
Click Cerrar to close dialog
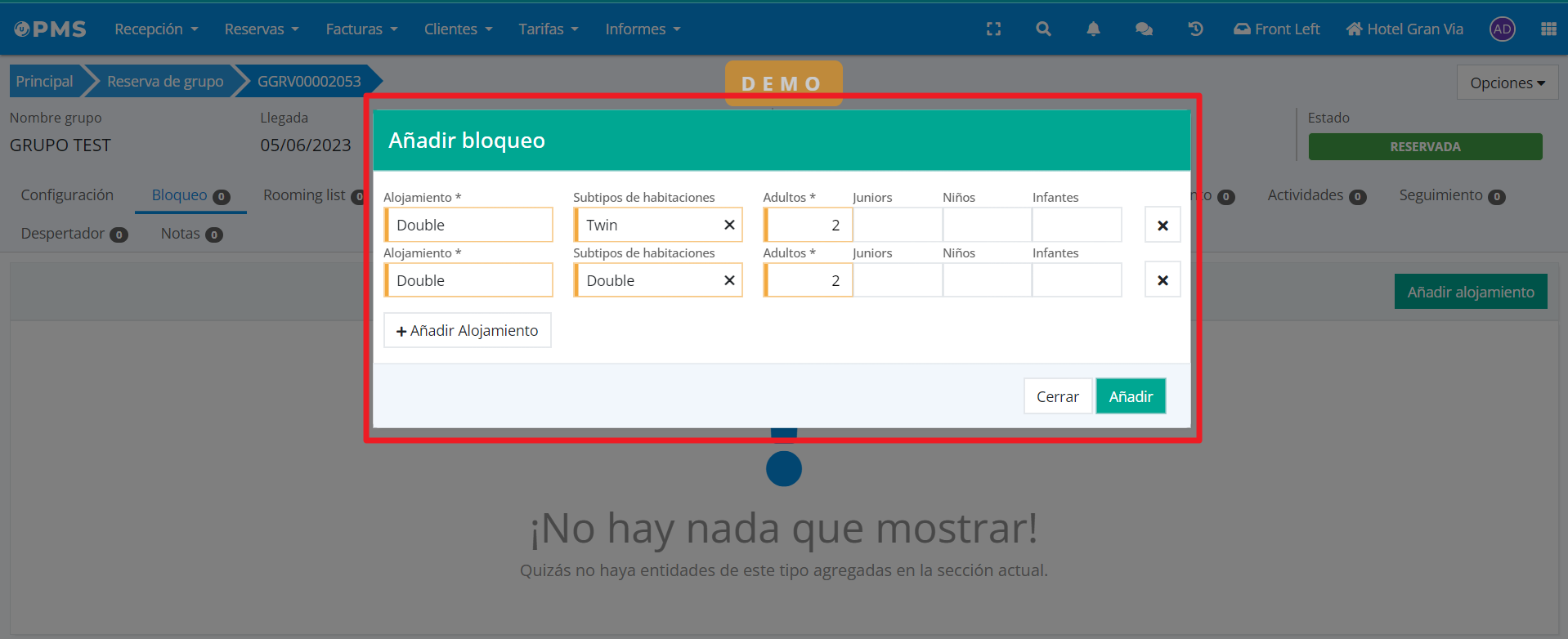tap(1057, 396)
